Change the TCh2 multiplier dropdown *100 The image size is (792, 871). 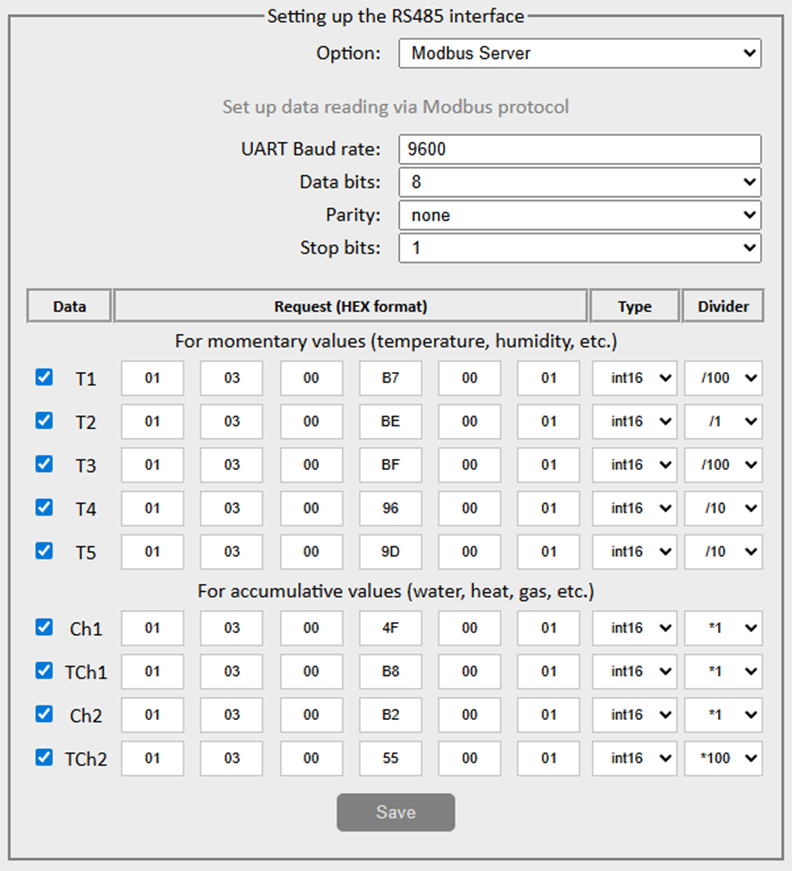point(723,758)
